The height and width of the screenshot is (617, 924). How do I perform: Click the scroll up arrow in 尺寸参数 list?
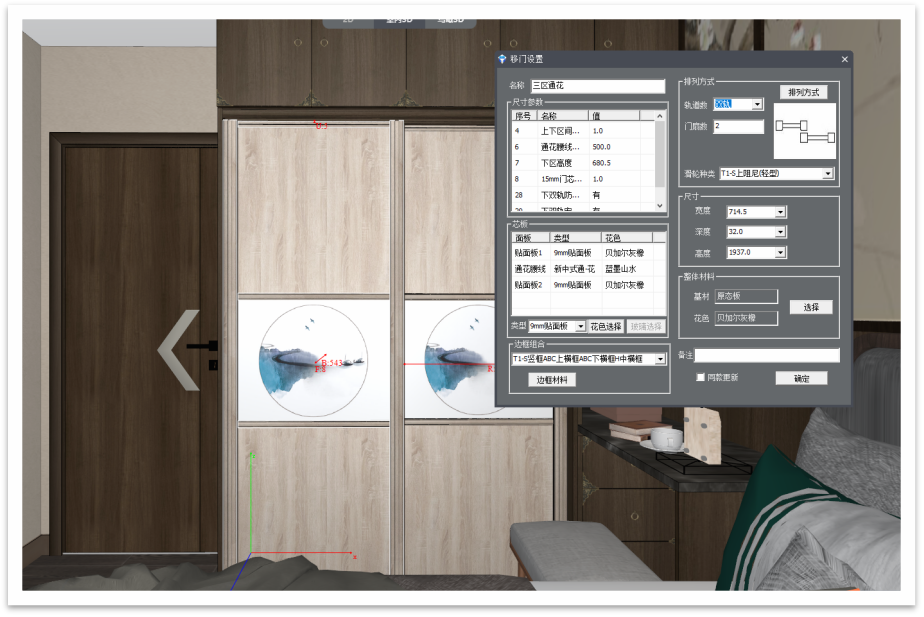(x=660, y=116)
